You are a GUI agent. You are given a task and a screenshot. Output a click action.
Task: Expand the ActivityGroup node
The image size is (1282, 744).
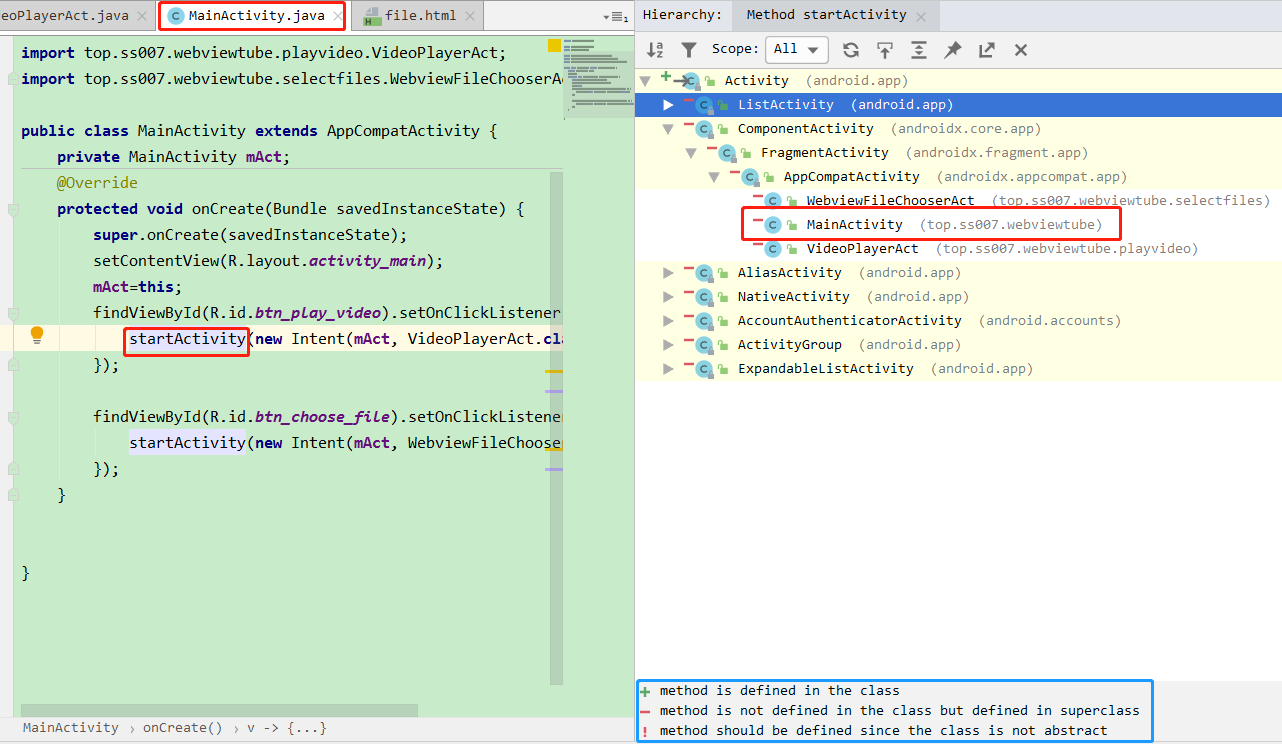[668, 345]
